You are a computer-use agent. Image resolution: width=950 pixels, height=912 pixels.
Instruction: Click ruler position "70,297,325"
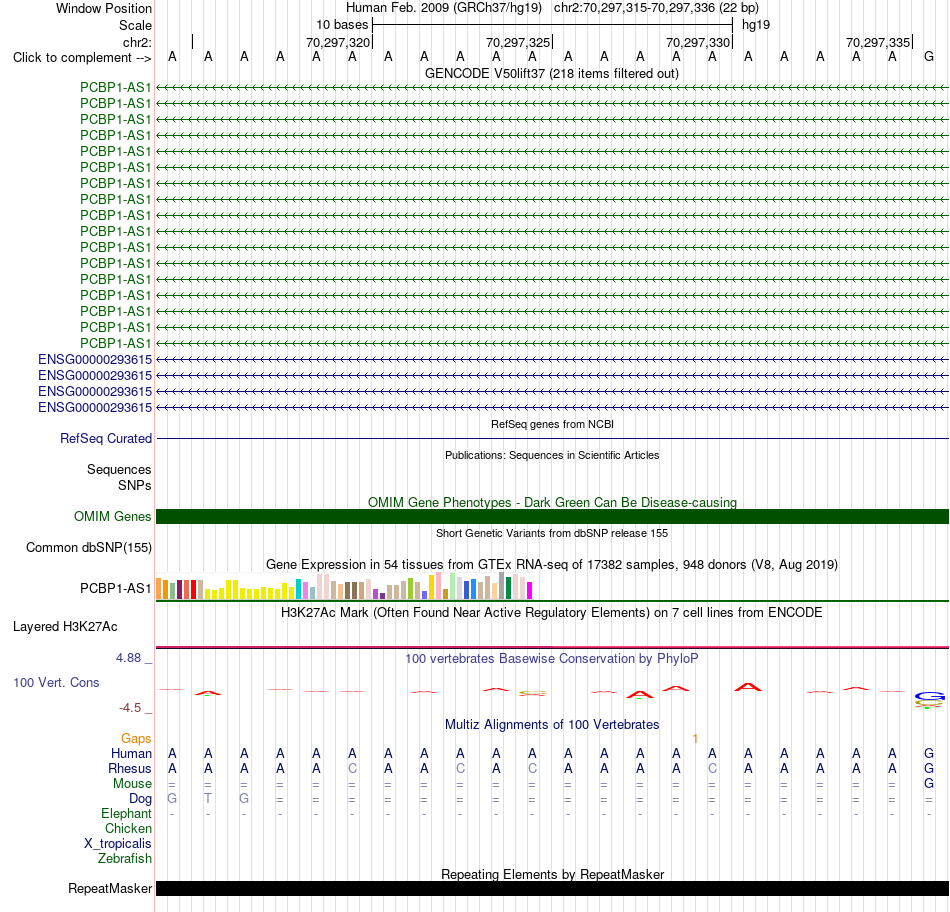coord(518,42)
